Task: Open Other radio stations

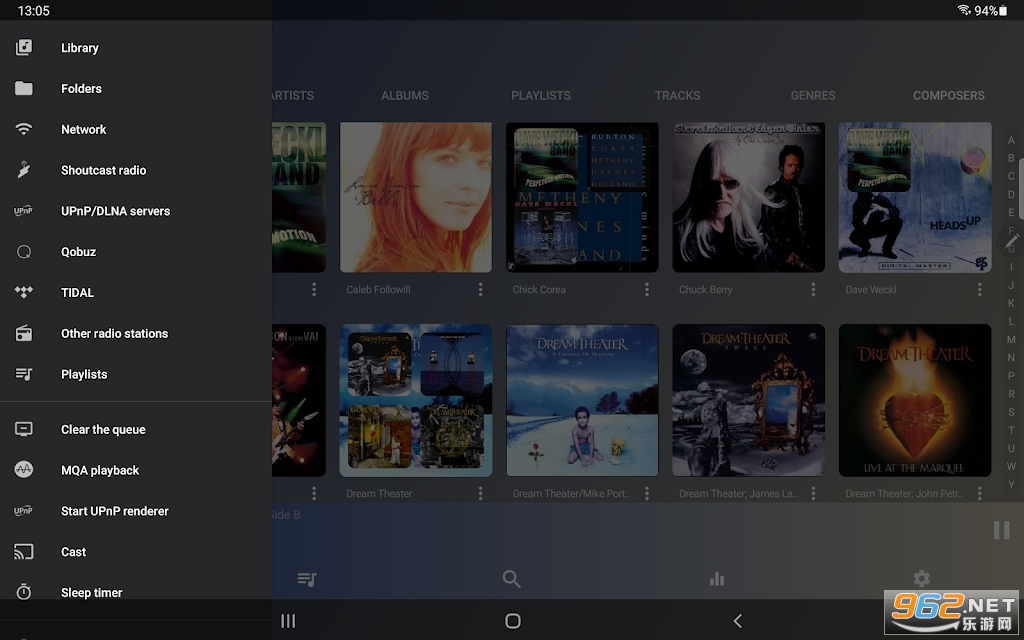Action: [x=114, y=334]
